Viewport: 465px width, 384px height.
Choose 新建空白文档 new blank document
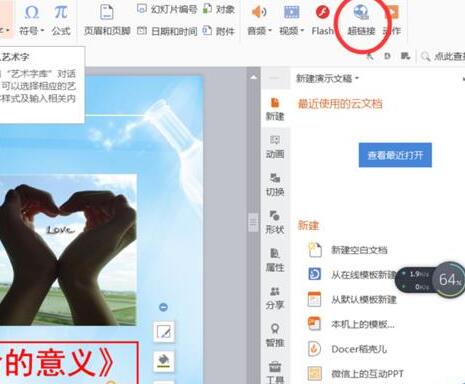click(x=347, y=250)
